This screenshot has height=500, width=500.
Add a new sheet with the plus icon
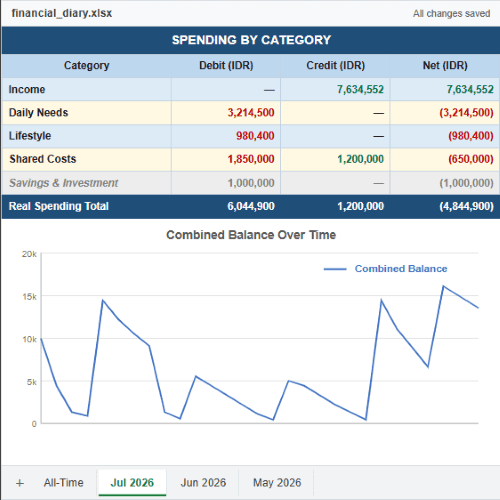tap(20, 483)
